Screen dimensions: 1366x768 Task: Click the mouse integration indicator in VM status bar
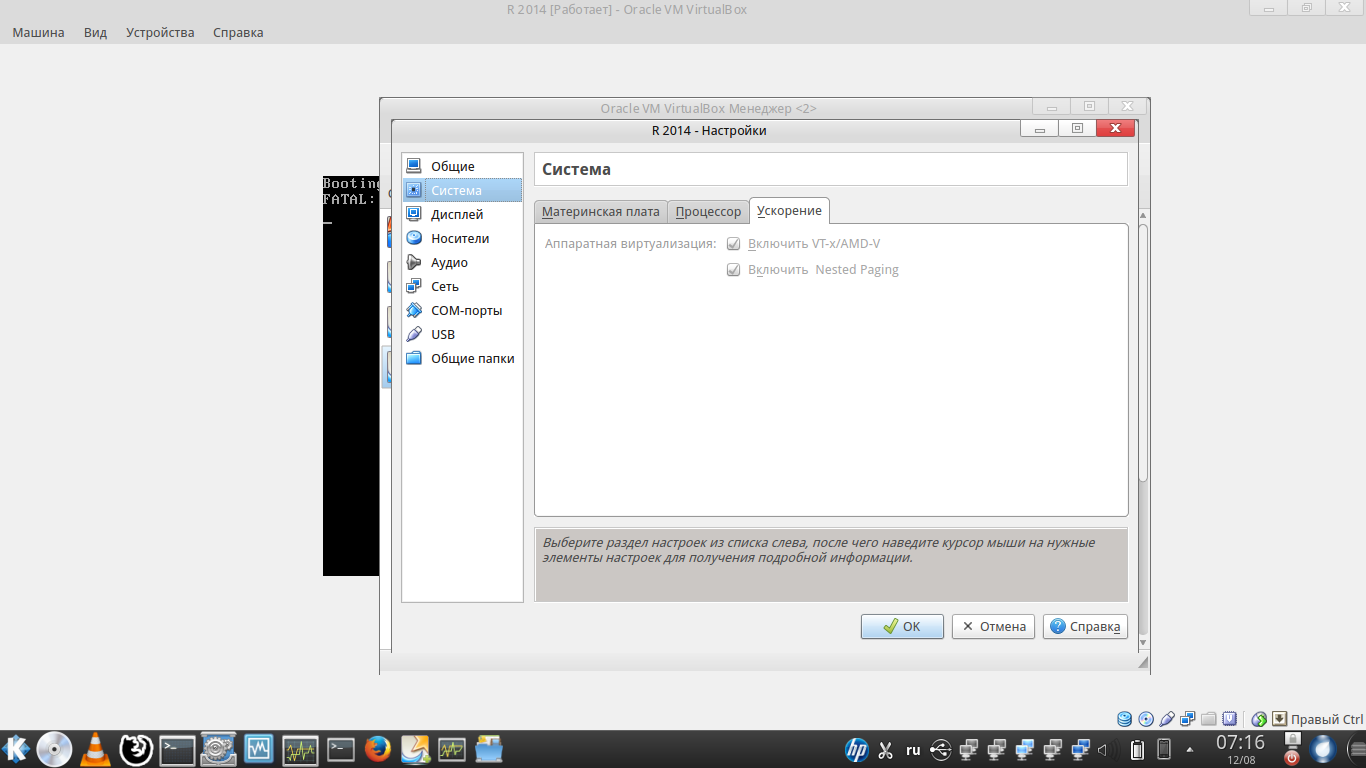point(1259,719)
